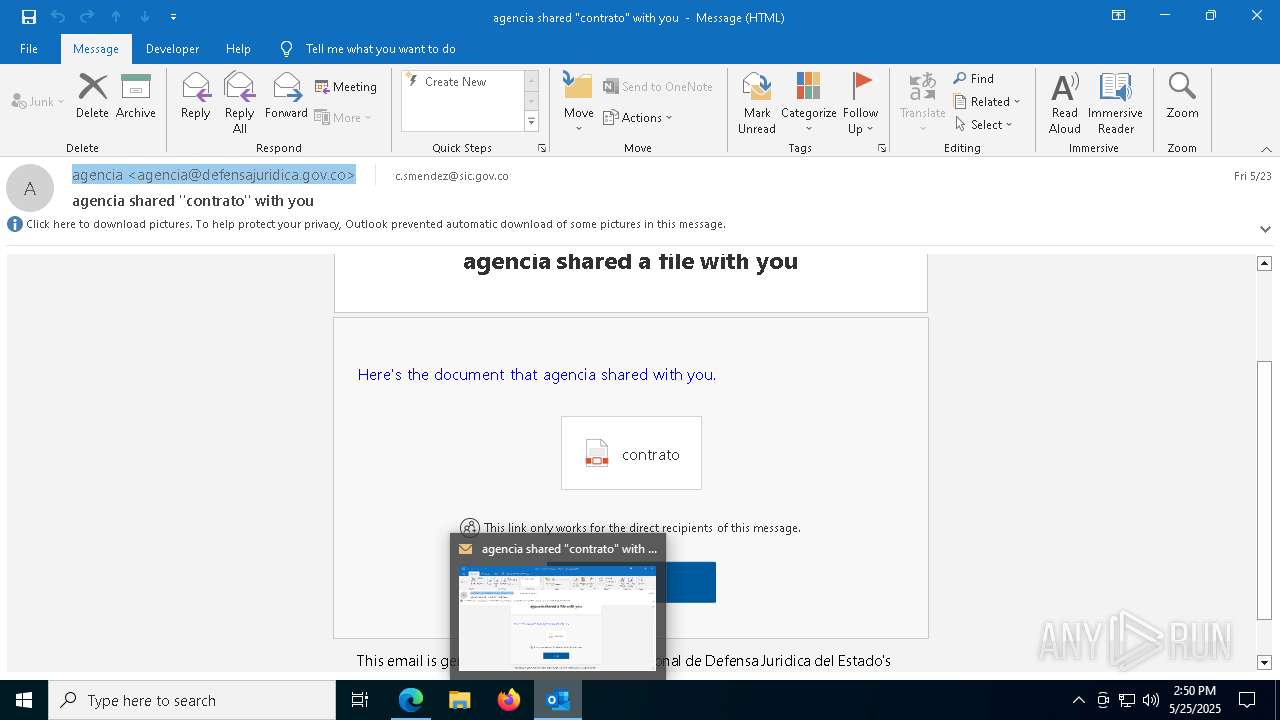The width and height of the screenshot is (1280, 720).
Task: Open the notification center
Action: point(1247,700)
